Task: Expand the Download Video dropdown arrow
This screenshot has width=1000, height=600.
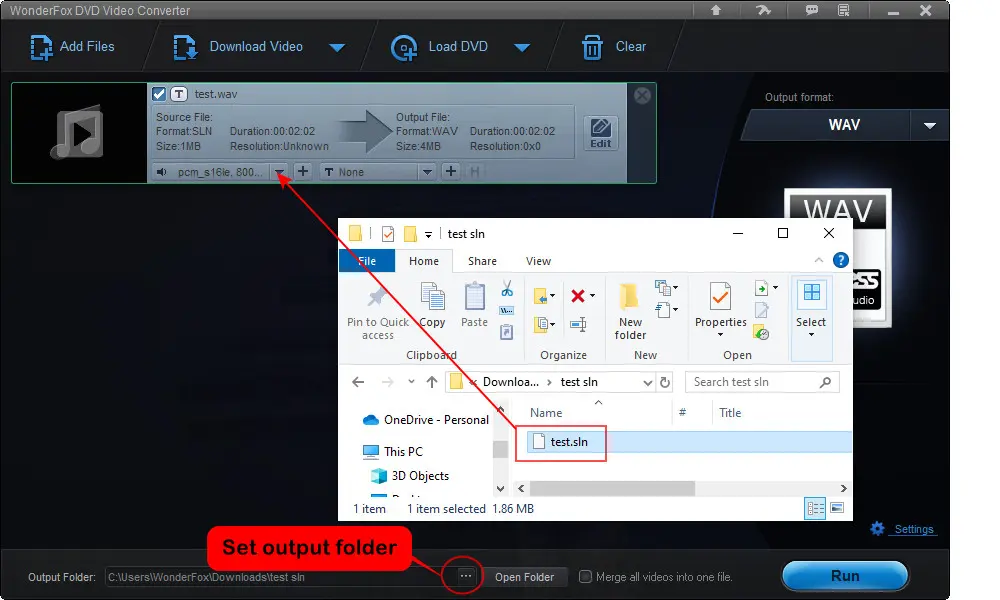Action: [337, 48]
